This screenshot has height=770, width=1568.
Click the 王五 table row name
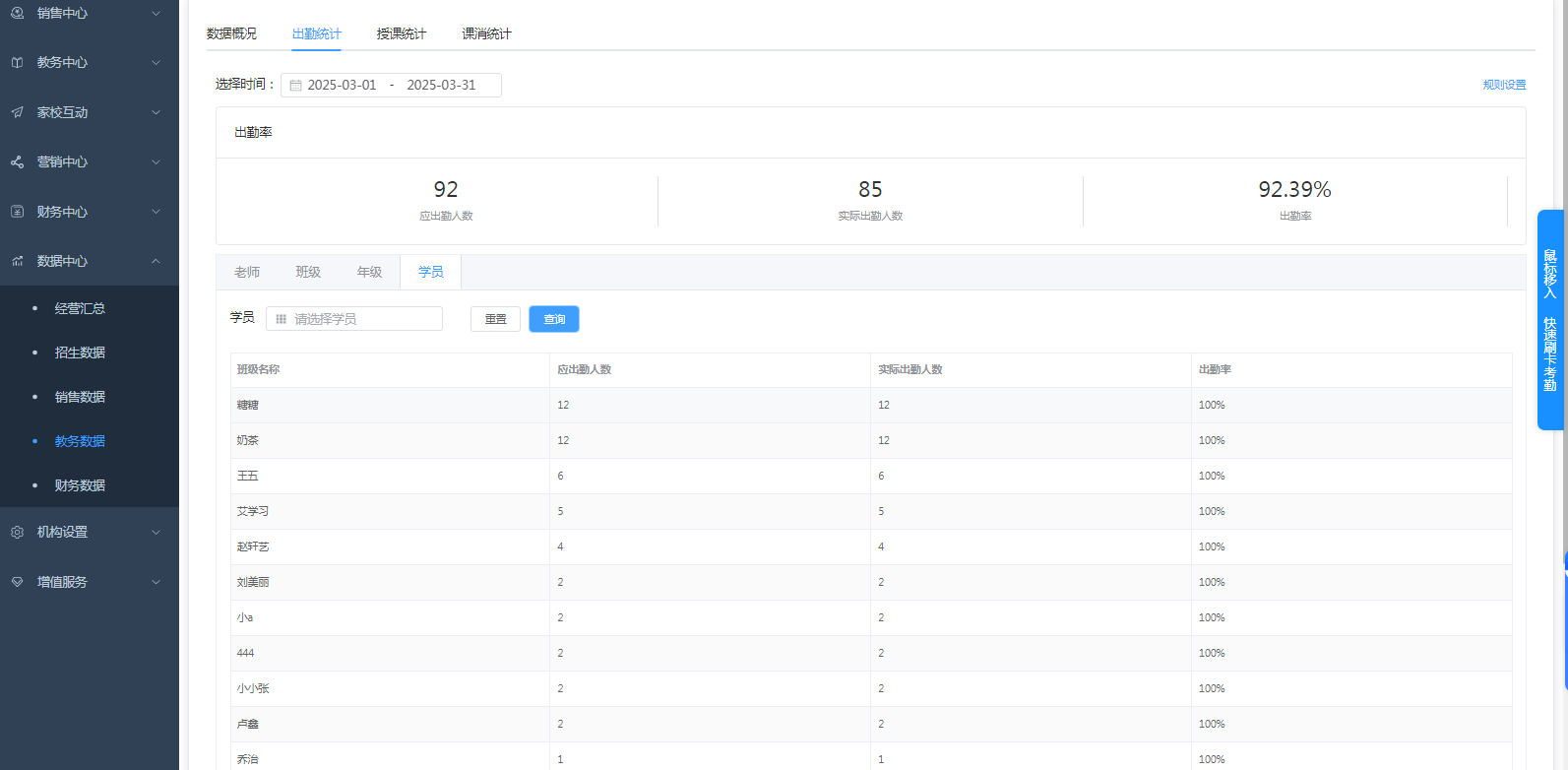pos(247,476)
